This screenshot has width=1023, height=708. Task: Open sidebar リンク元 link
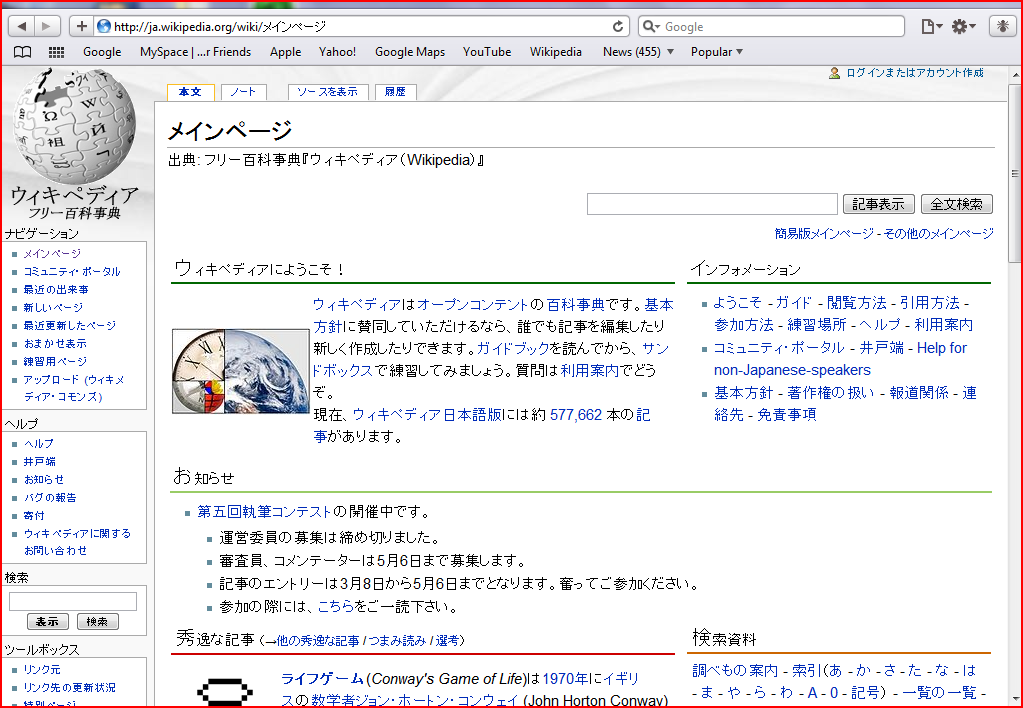[x=42, y=670]
